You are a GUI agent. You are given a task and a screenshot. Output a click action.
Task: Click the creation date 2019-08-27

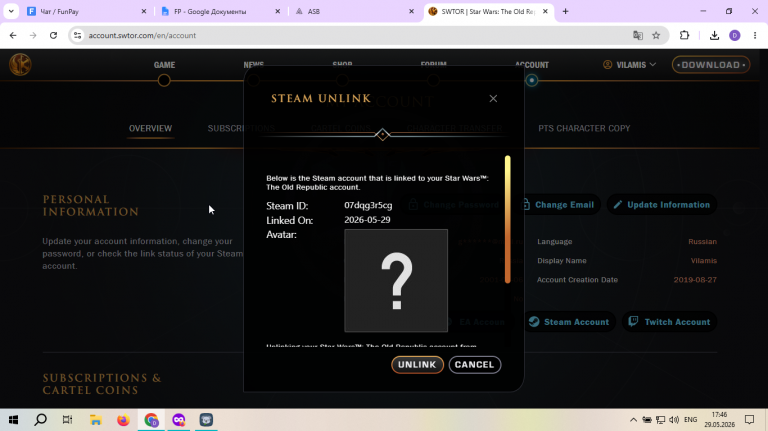695,280
